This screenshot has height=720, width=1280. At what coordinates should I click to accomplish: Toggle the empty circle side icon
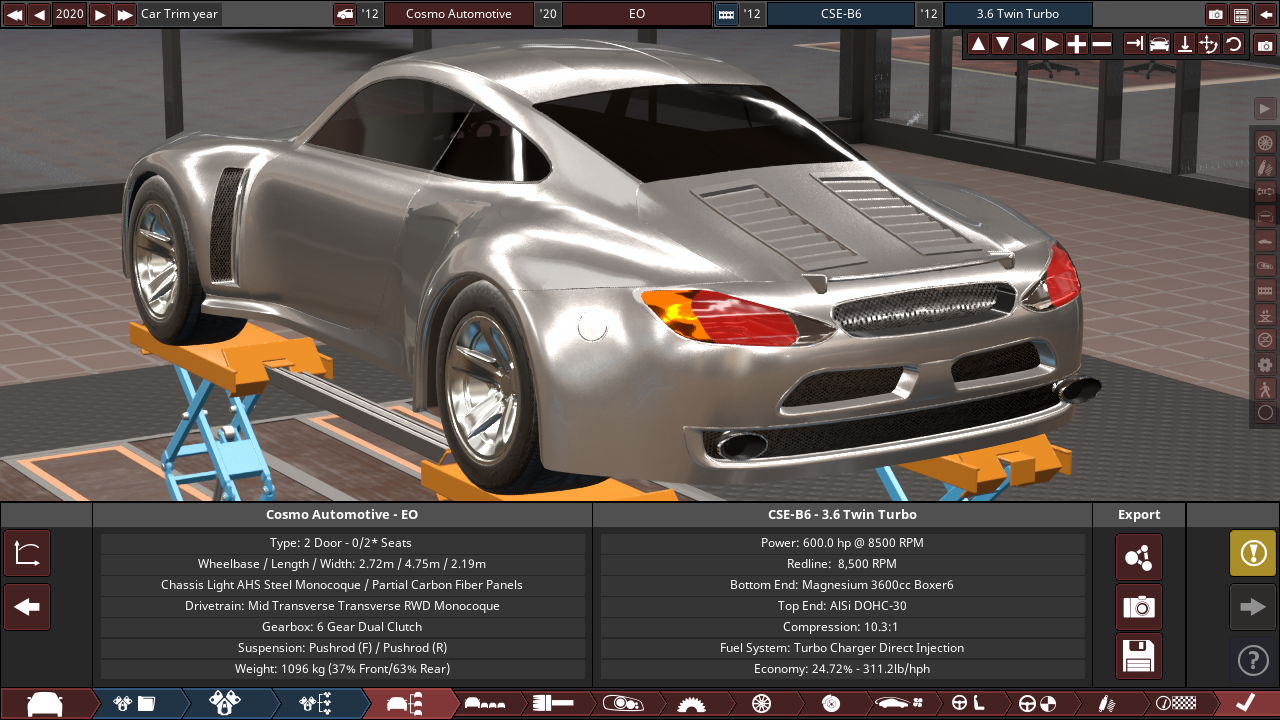coord(1265,412)
